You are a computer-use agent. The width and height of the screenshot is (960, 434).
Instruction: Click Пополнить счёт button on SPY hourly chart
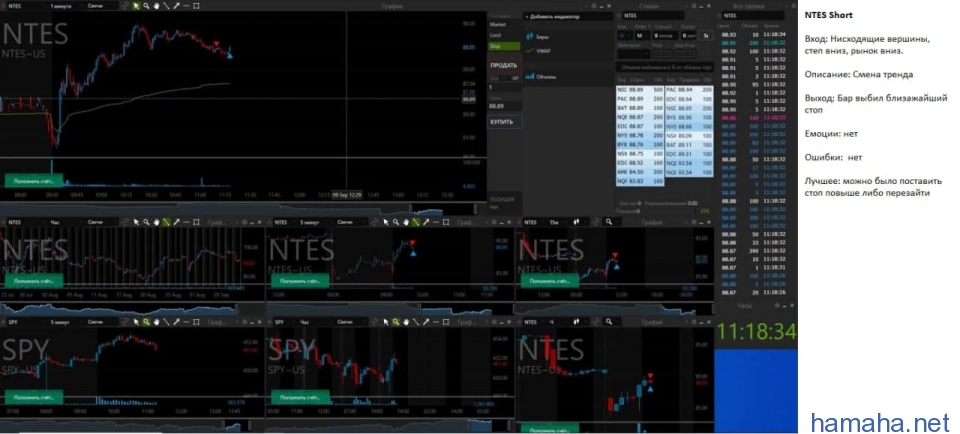click(301, 397)
